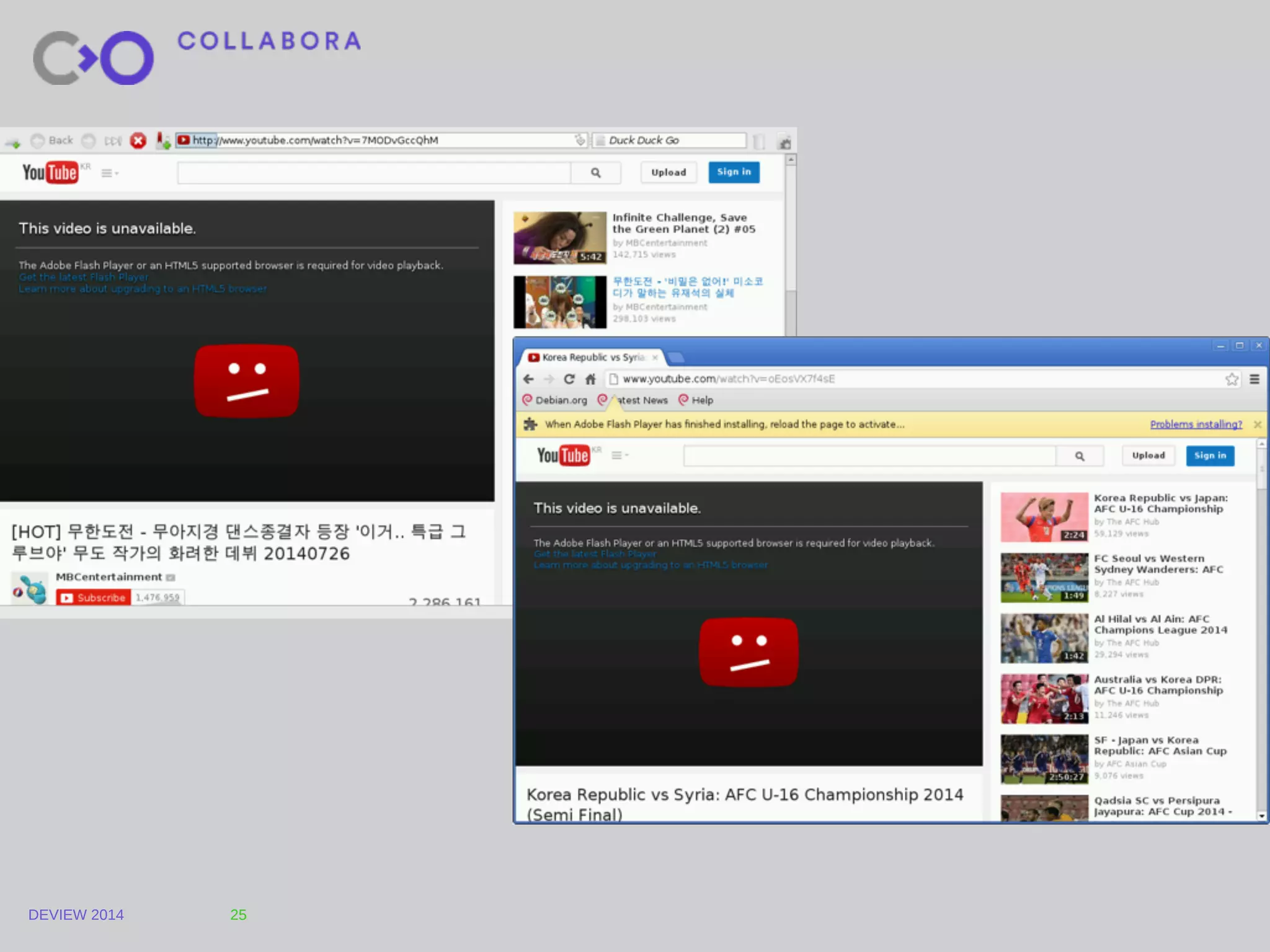Dismiss the Flash Player infobar
The height and width of the screenshot is (952, 1270).
[1258, 425]
